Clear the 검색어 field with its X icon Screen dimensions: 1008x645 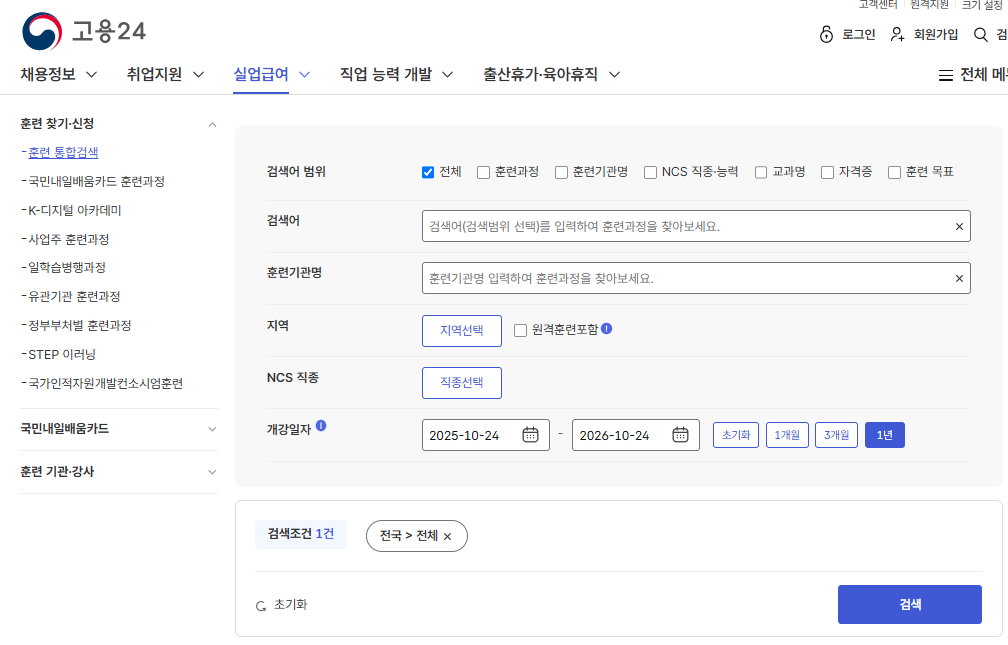point(957,225)
